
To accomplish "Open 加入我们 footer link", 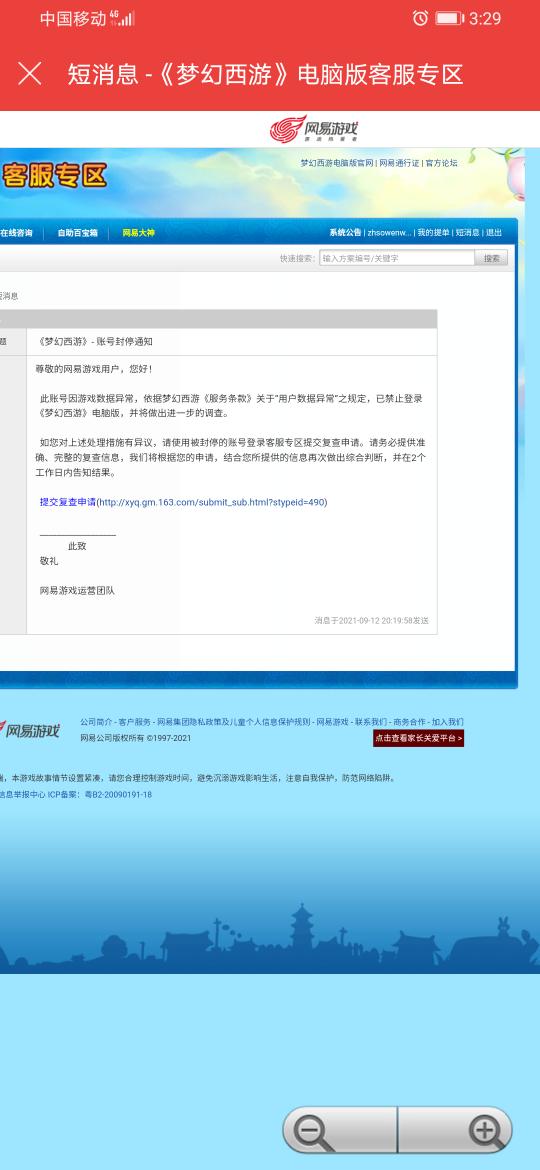I will tap(448, 722).
